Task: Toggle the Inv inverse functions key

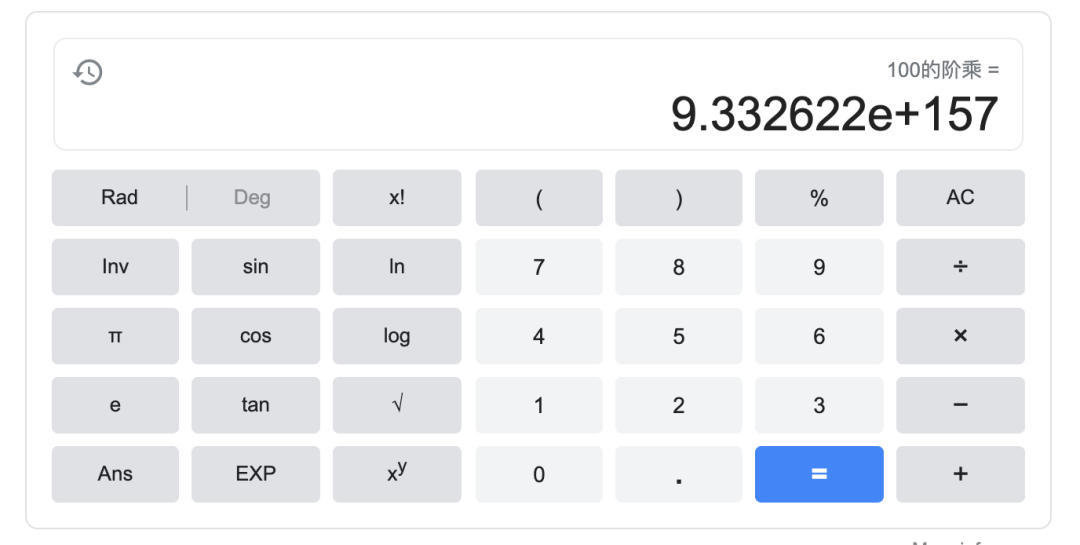Action: [x=115, y=267]
